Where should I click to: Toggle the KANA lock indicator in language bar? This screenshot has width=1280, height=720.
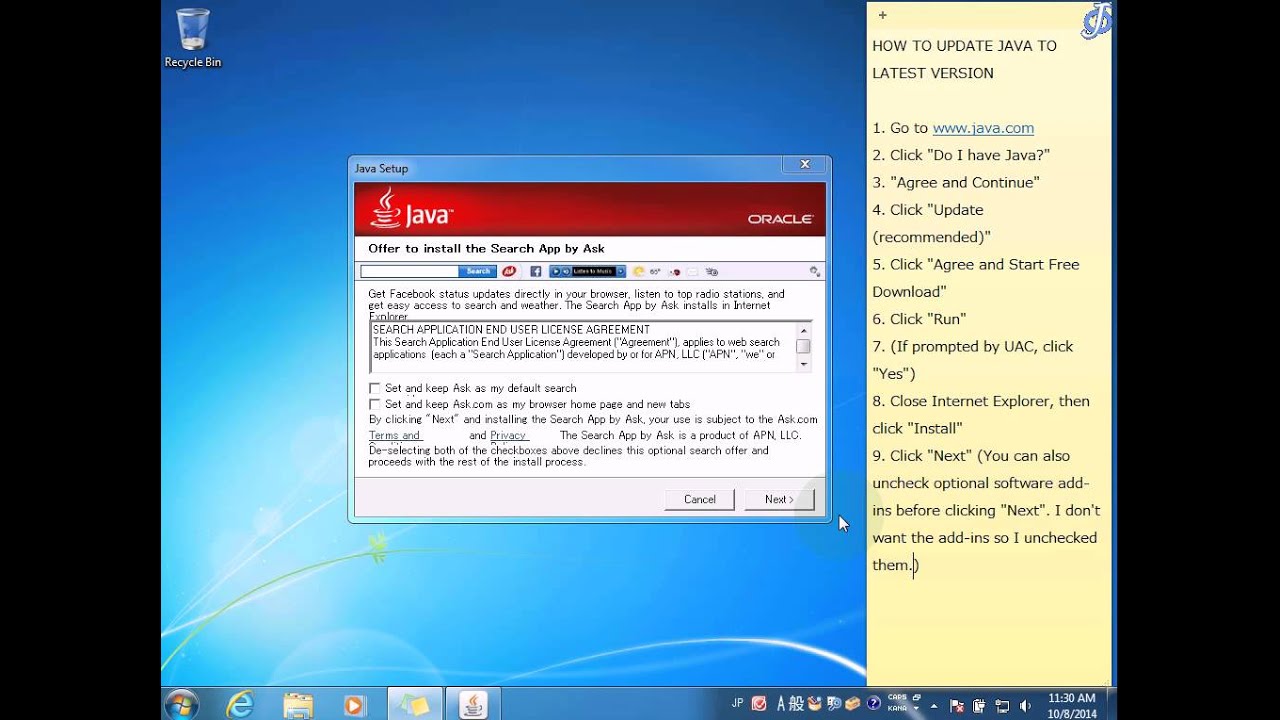(897, 708)
